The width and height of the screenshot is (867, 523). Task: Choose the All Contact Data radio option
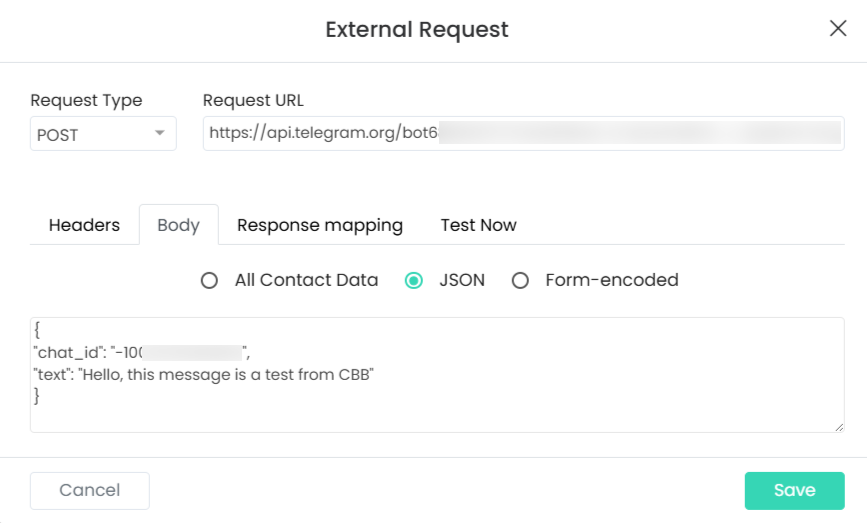click(x=209, y=281)
